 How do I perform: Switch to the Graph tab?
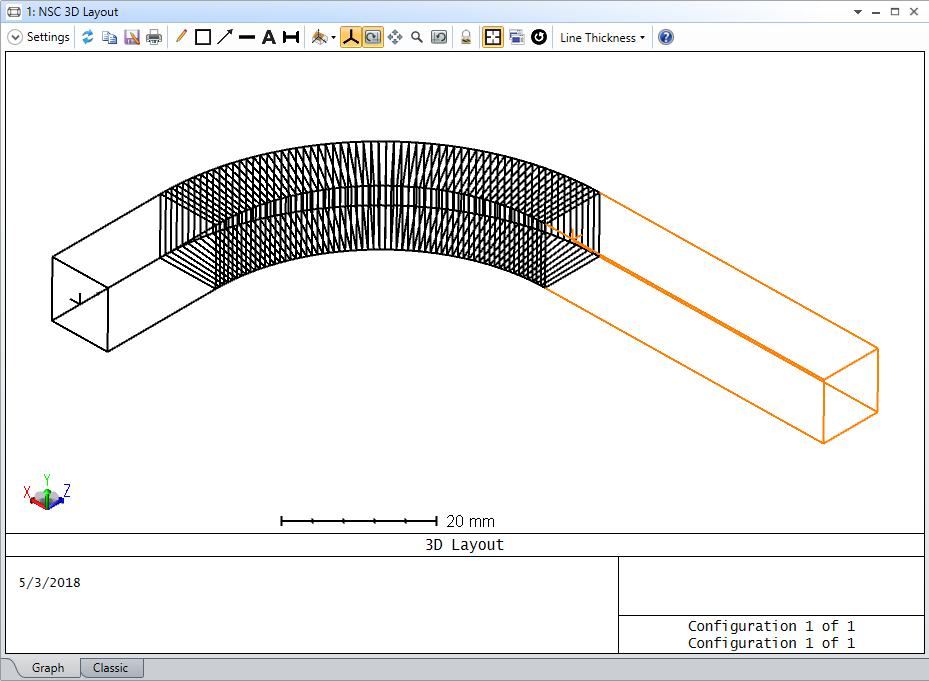pyautogui.click(x=47, y=668)
